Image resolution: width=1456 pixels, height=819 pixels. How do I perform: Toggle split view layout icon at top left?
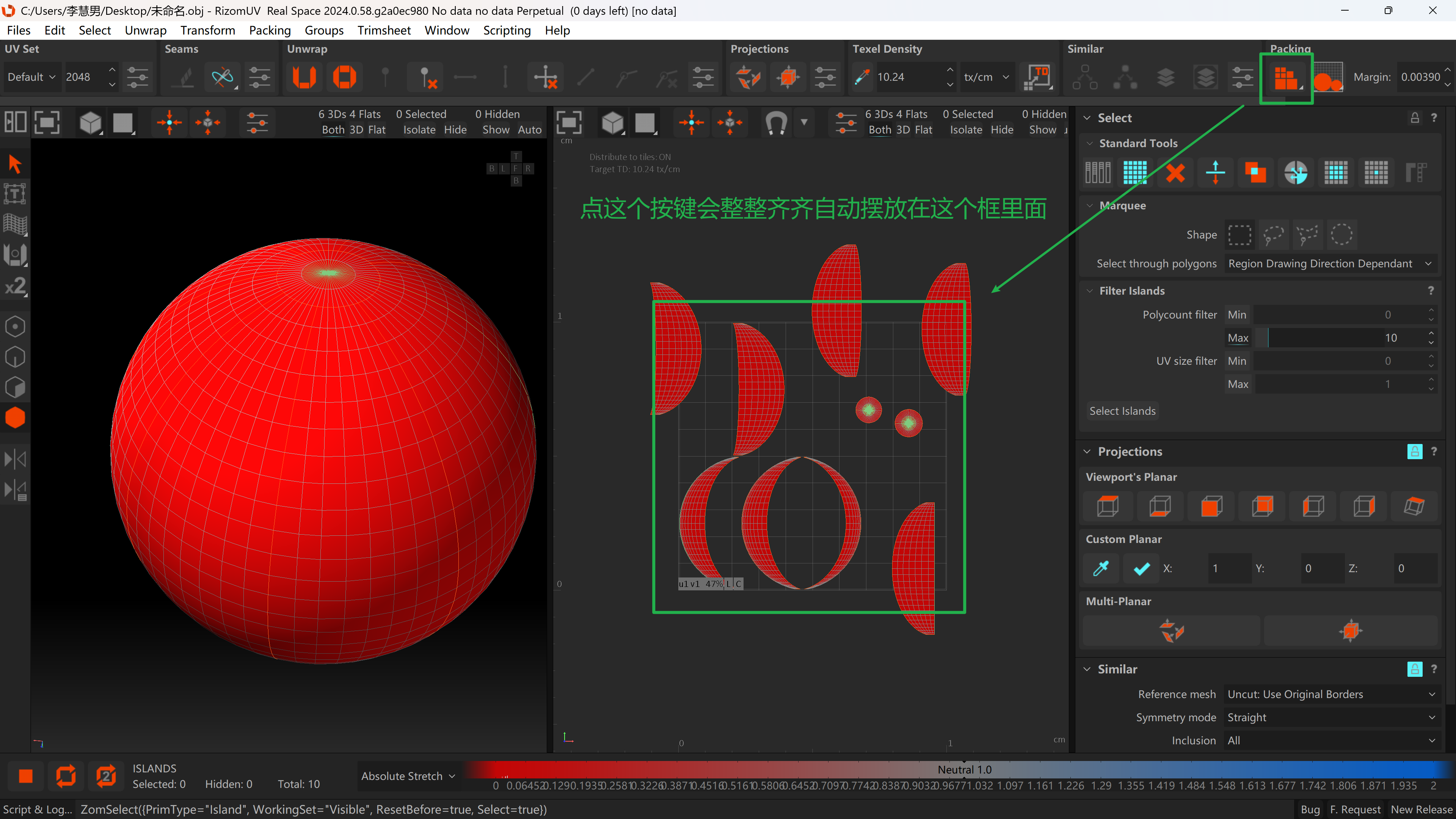(15, 122)
